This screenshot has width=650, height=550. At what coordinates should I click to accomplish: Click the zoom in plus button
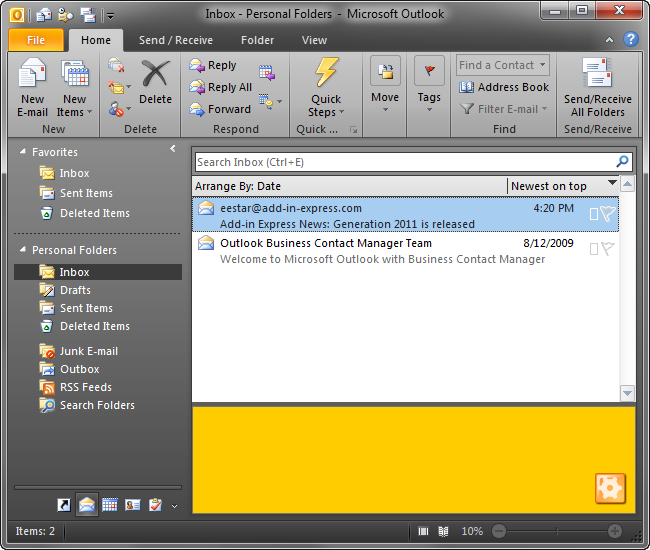615,531
